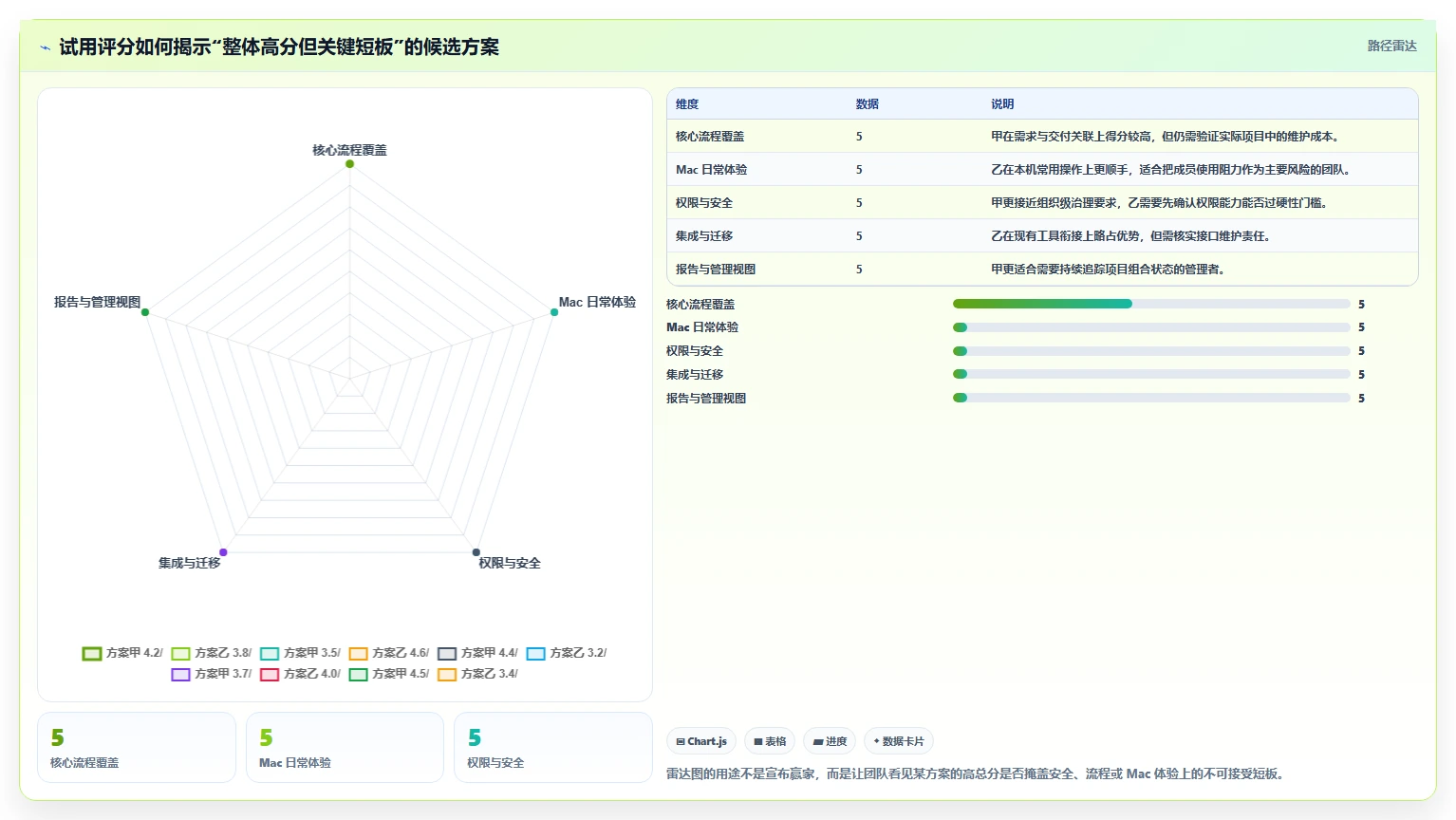Toggle the 方案甲 3.7/ legend item
This screenshot has height=820, width=1456.
[x=211, y=674]
